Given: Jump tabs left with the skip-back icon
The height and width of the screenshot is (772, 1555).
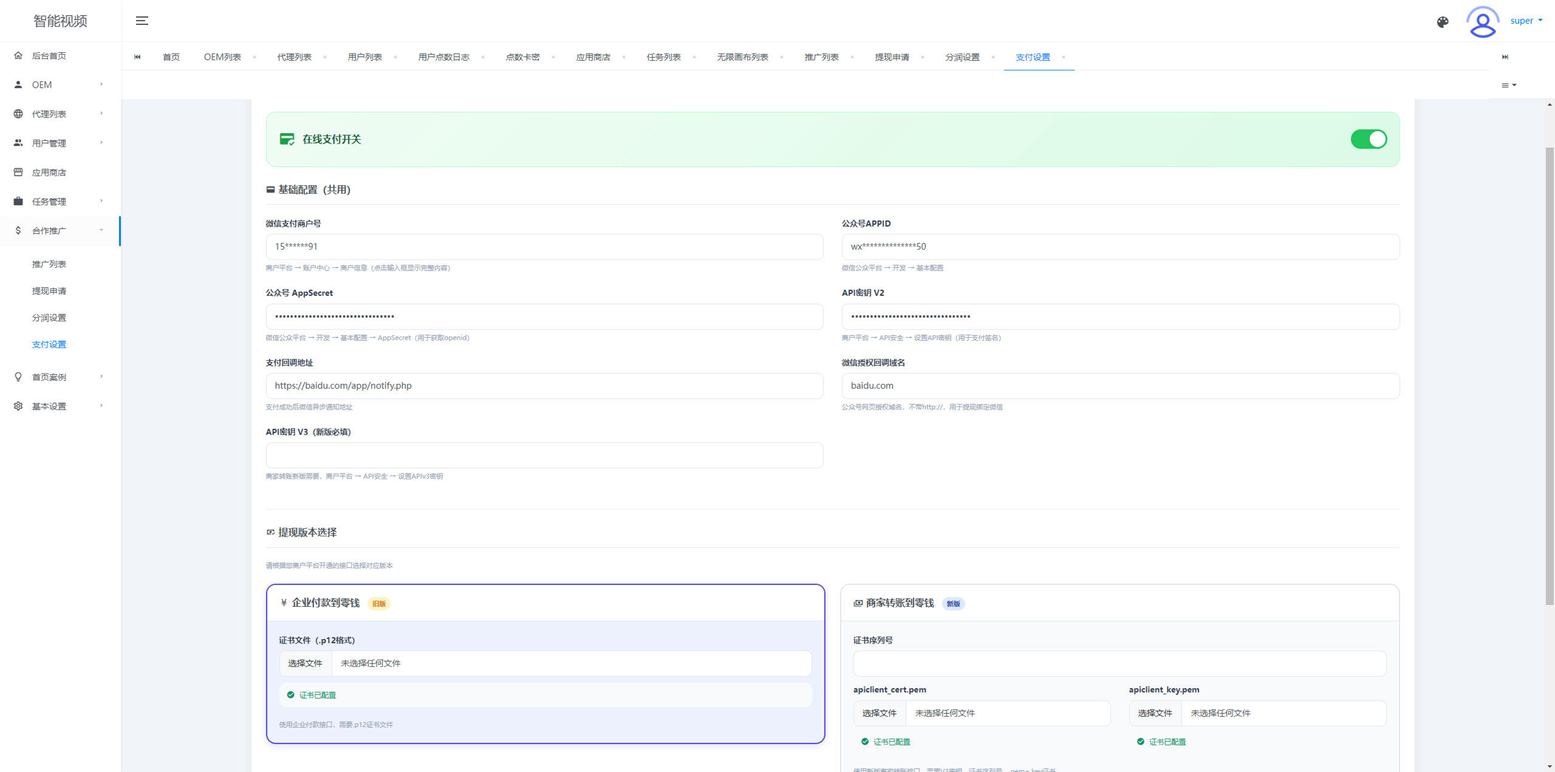Looking at the screenshot, I should [x=137, y=57].
